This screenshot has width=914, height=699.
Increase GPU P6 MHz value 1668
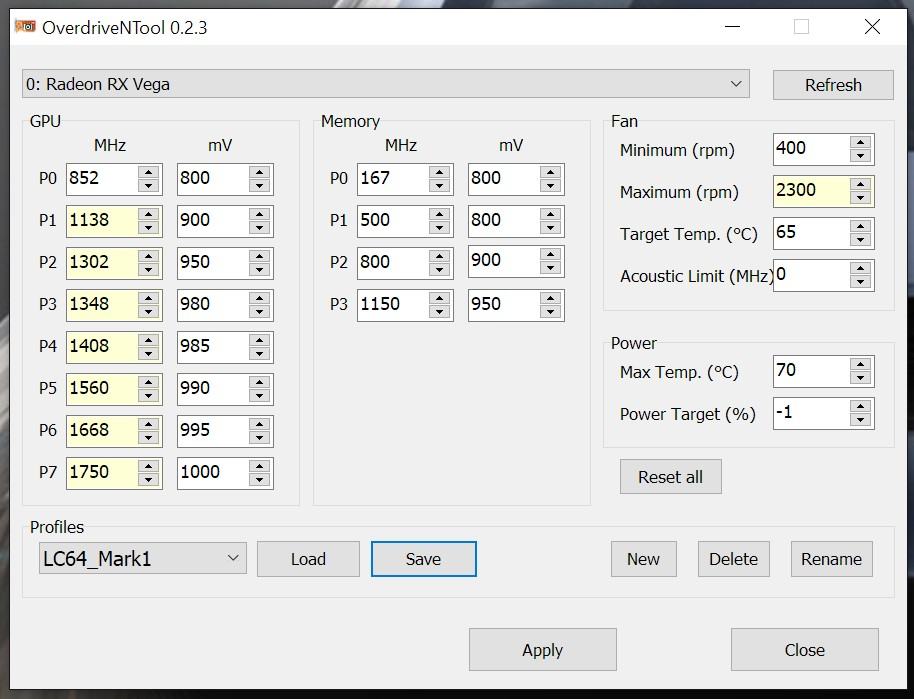click(x=149, y=424)
